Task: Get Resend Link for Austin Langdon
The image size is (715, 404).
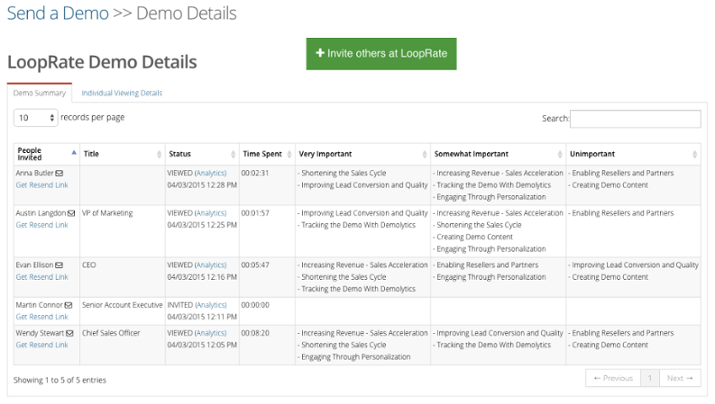Action: click(42, 225)
